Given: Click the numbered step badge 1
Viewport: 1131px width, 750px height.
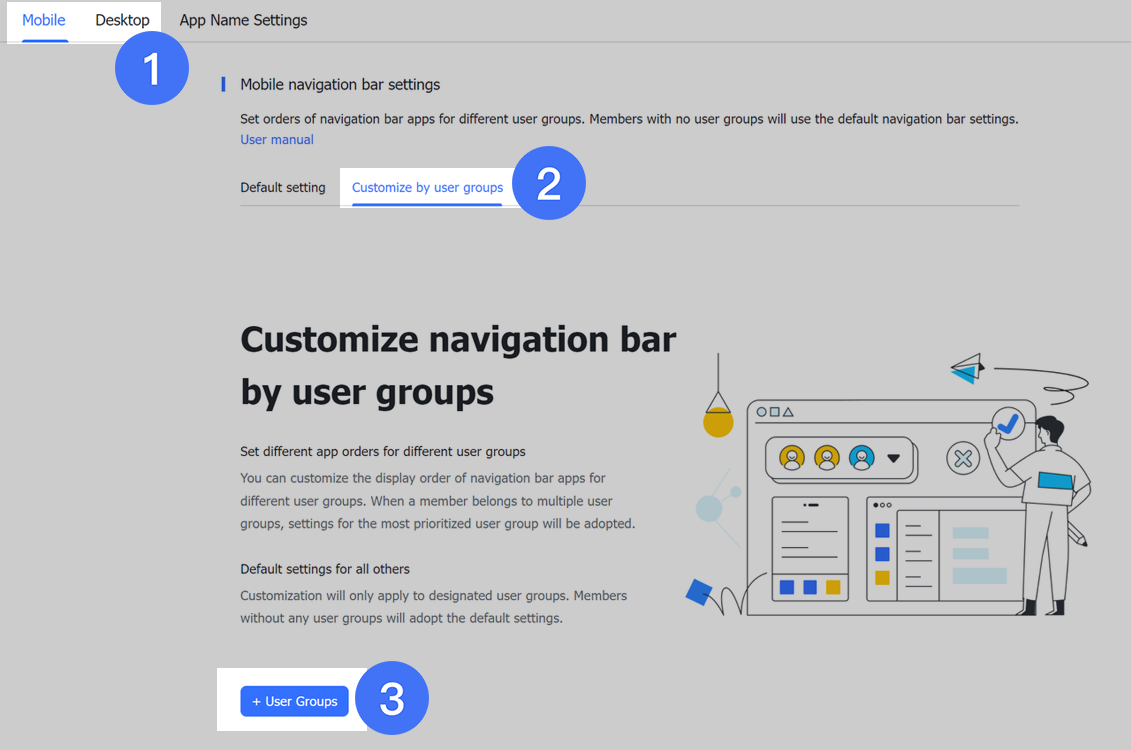Looking at the screenshot, I should [x=151, y=68].
